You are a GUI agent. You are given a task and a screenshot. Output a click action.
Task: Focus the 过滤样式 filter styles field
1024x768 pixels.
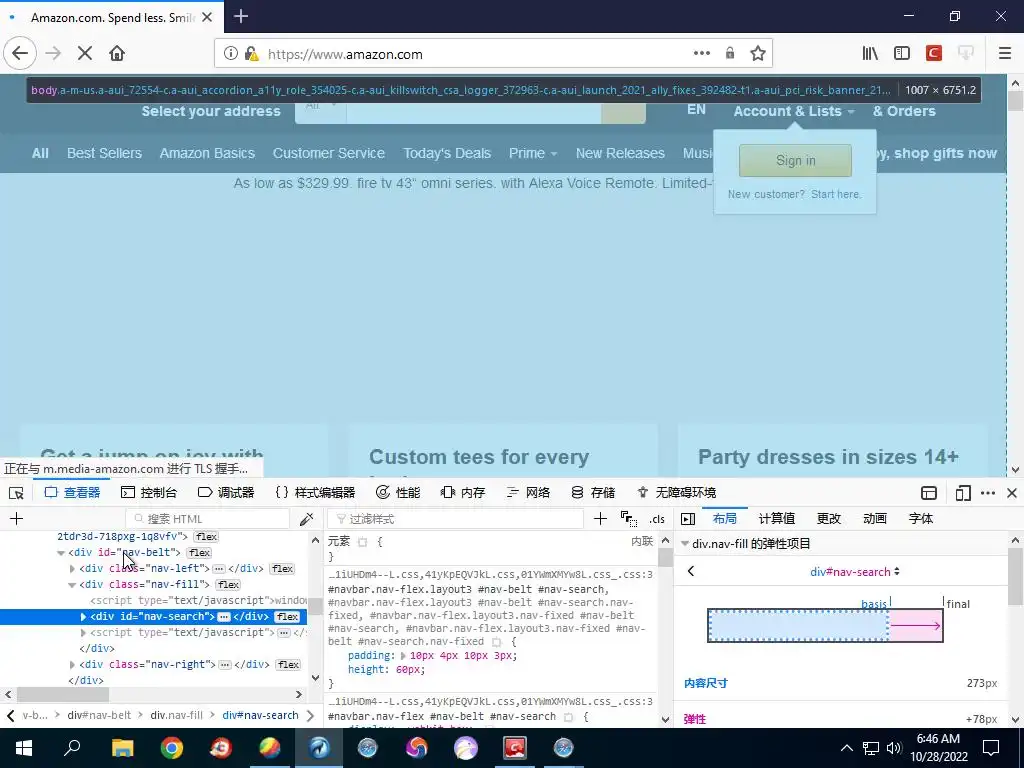(x=456, y=519)
